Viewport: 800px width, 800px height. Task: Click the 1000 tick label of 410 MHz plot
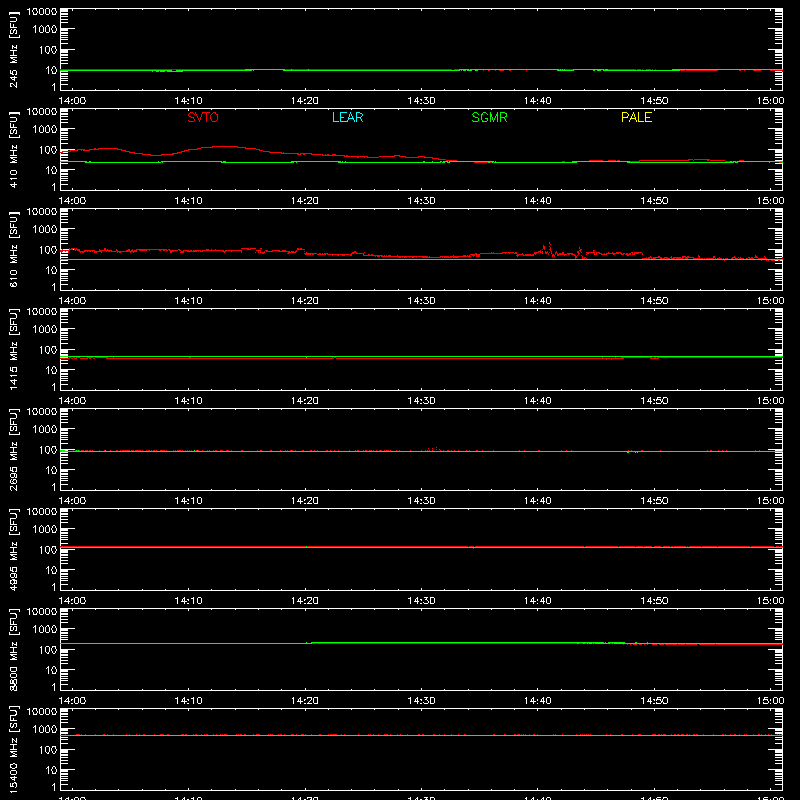45,130
